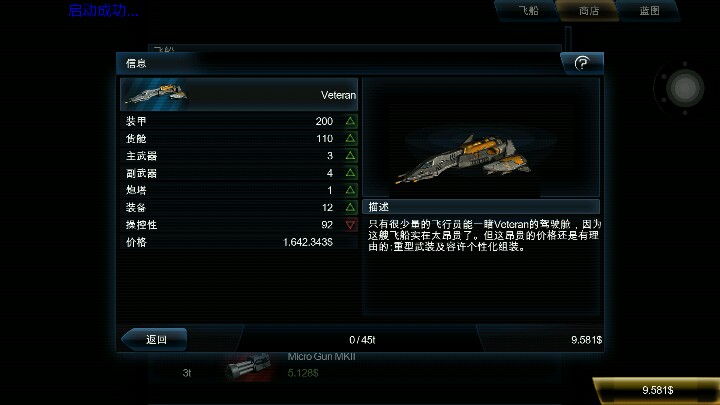Select the Micro Gun MKII weapon image
Viewport: 720px width, 405px height.
point(248,366)
